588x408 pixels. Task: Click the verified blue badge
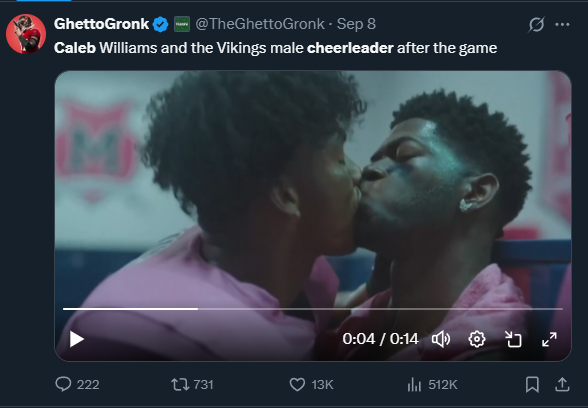[x=160, y=24]
